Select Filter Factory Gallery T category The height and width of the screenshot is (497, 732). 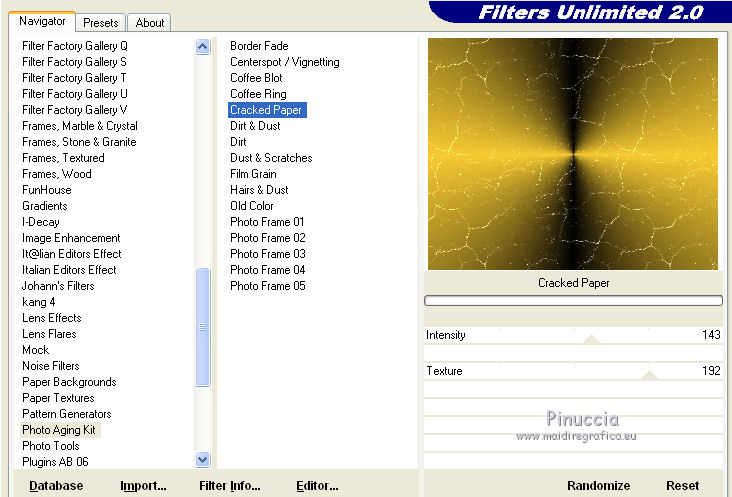tap(74, 77)
